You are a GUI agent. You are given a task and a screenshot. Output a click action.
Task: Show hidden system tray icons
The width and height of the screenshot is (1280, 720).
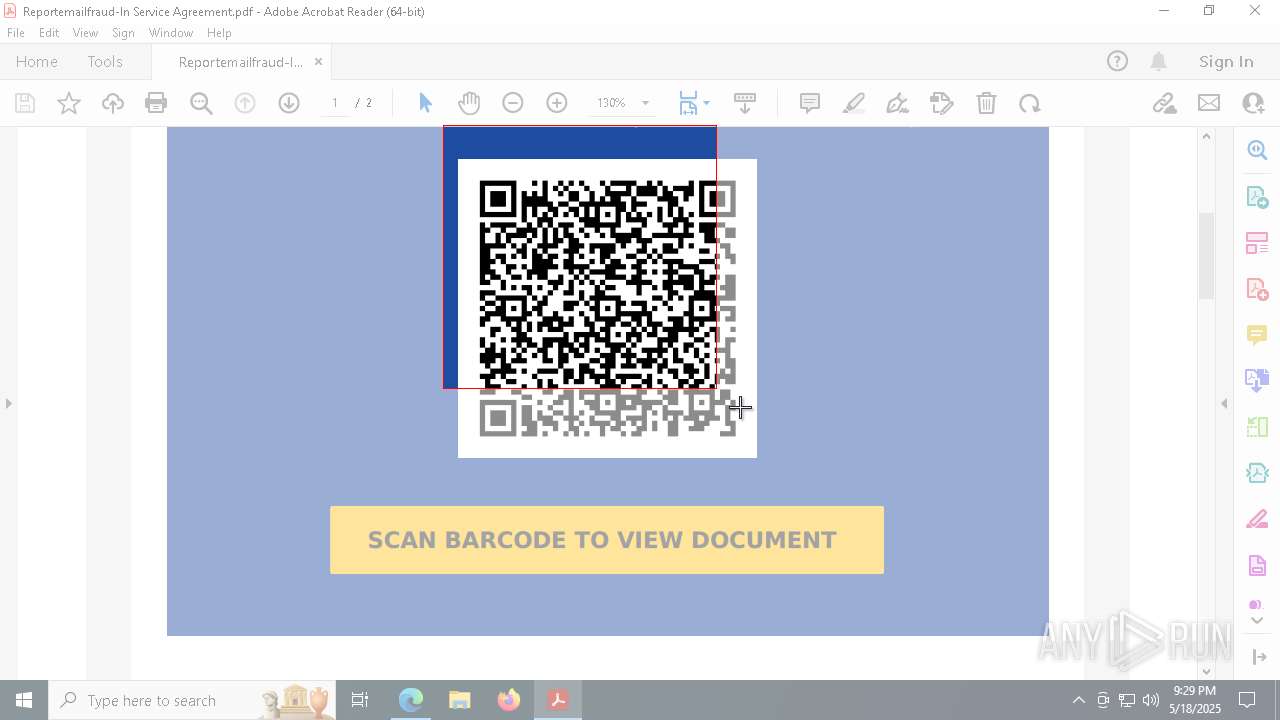(x=1078, y=700)
